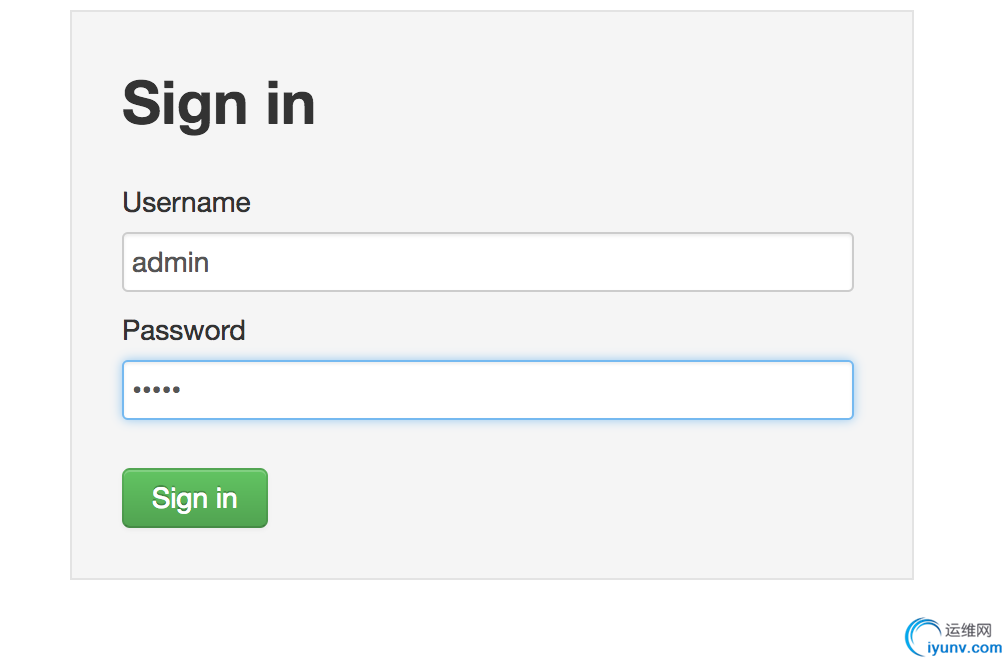This screenshot has height=664, width=1008.
Task: Click the masked password dots
Action: [x=156, y=389]
